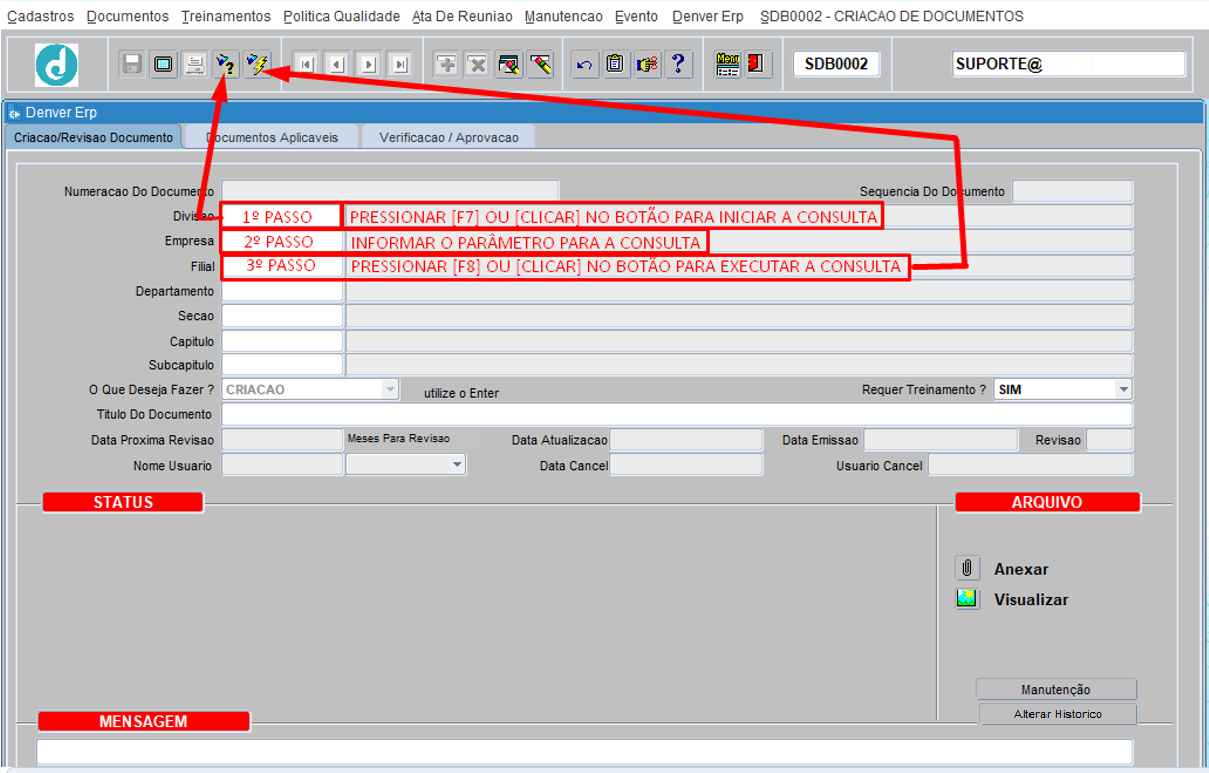Click the Titulo Do Documento input field
The height and width of the screenshot is (773, 1209).
[x=676, y=414]
